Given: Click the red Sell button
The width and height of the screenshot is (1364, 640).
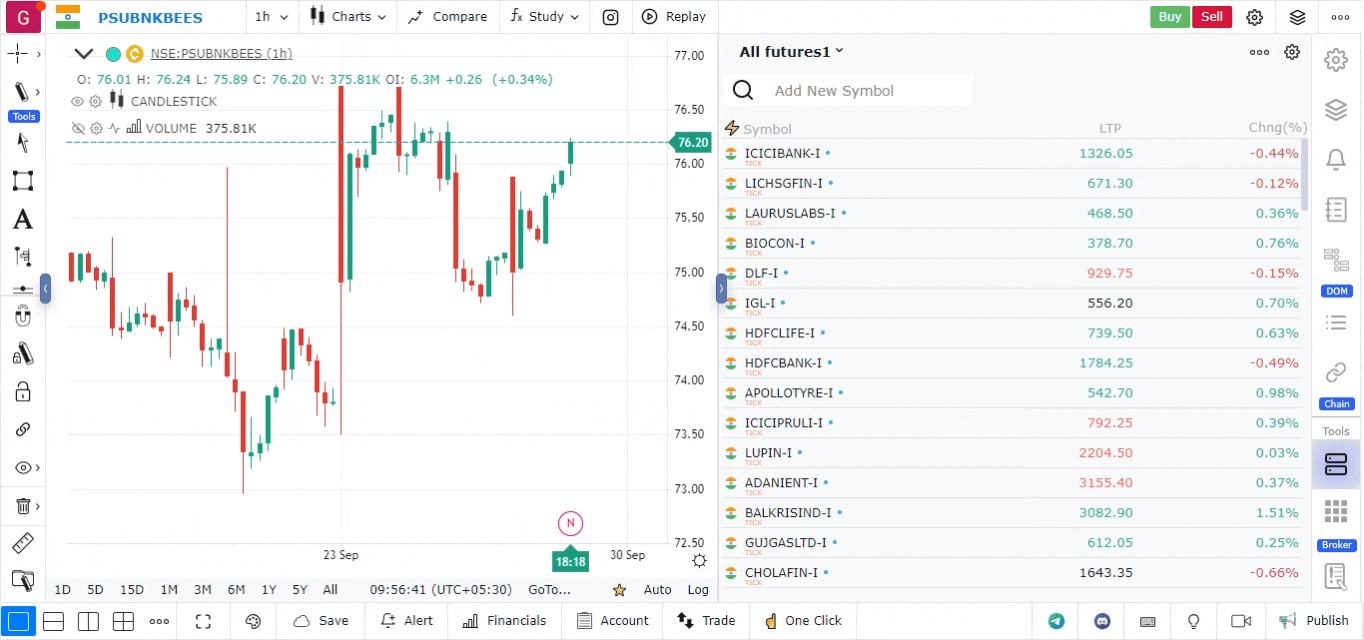Looking at the screenshot, I should (x=1211, y=17).
